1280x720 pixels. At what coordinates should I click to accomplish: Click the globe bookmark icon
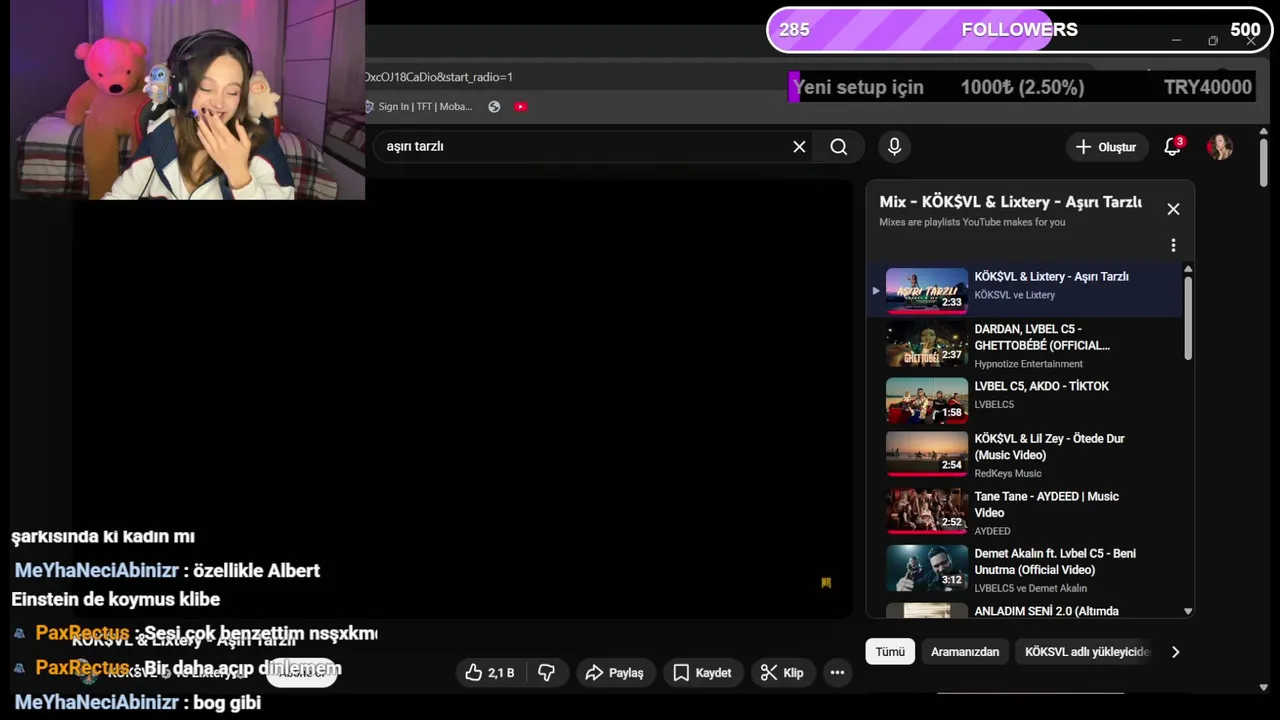[x=494, y=107]
